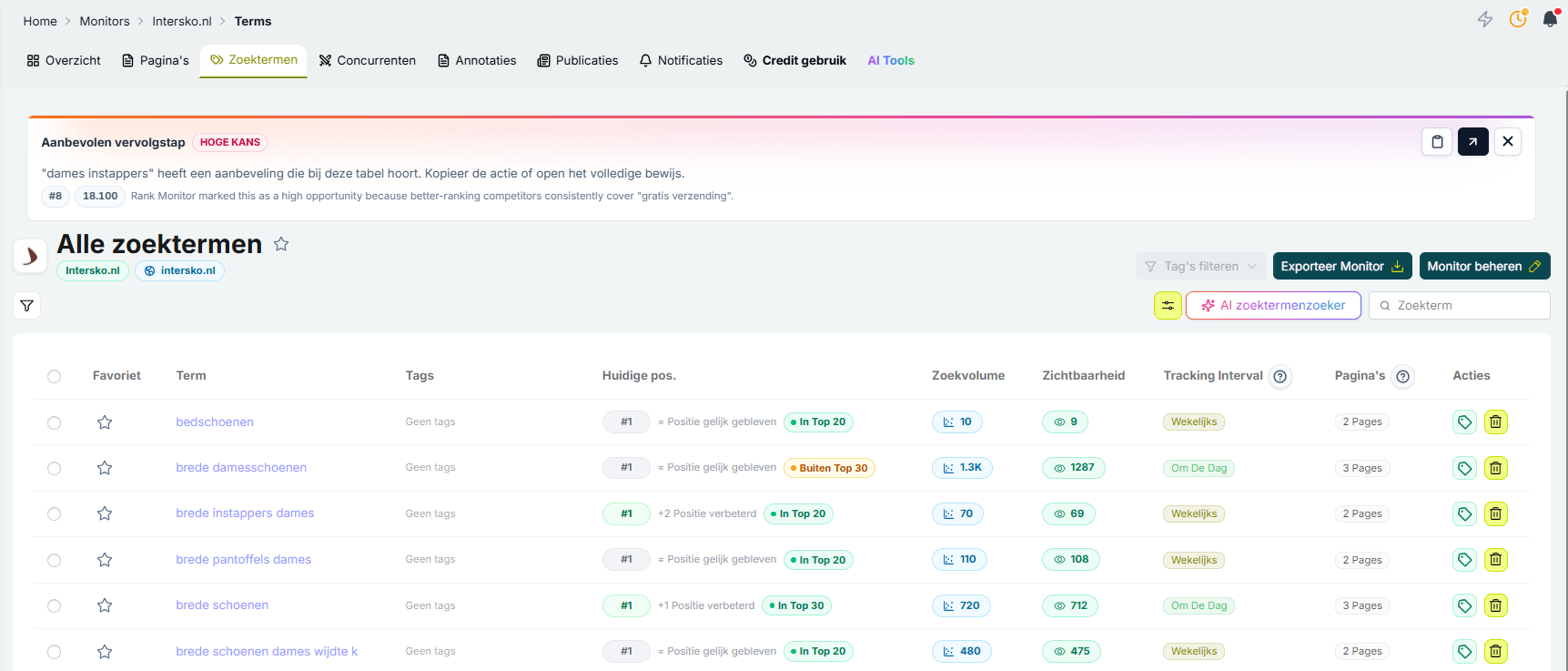Launch the AI zoektermenzoeker
Image resolution: width=1568 pixels, height=671 pixels.
click(x=1273, y=306)
